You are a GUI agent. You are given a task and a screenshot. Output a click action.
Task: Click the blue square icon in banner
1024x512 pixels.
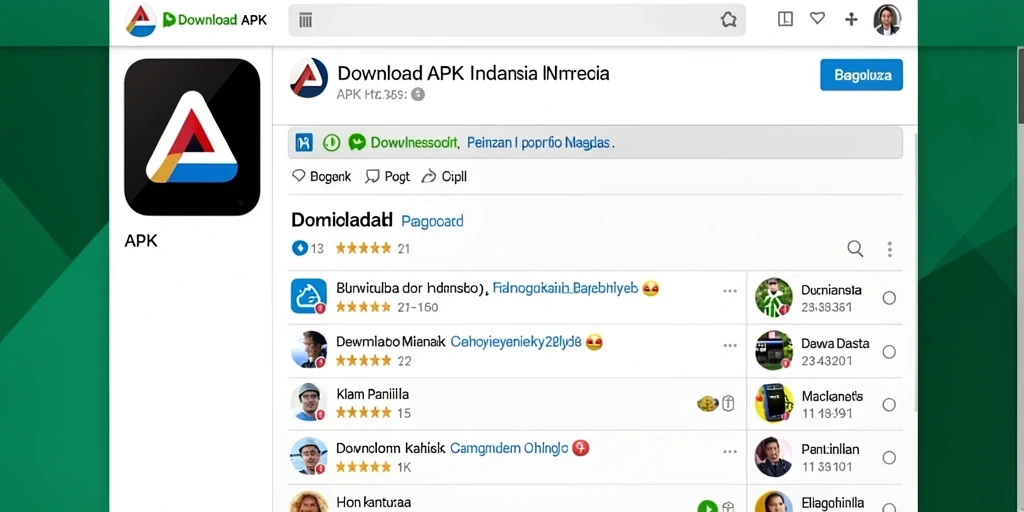[304, 142]
